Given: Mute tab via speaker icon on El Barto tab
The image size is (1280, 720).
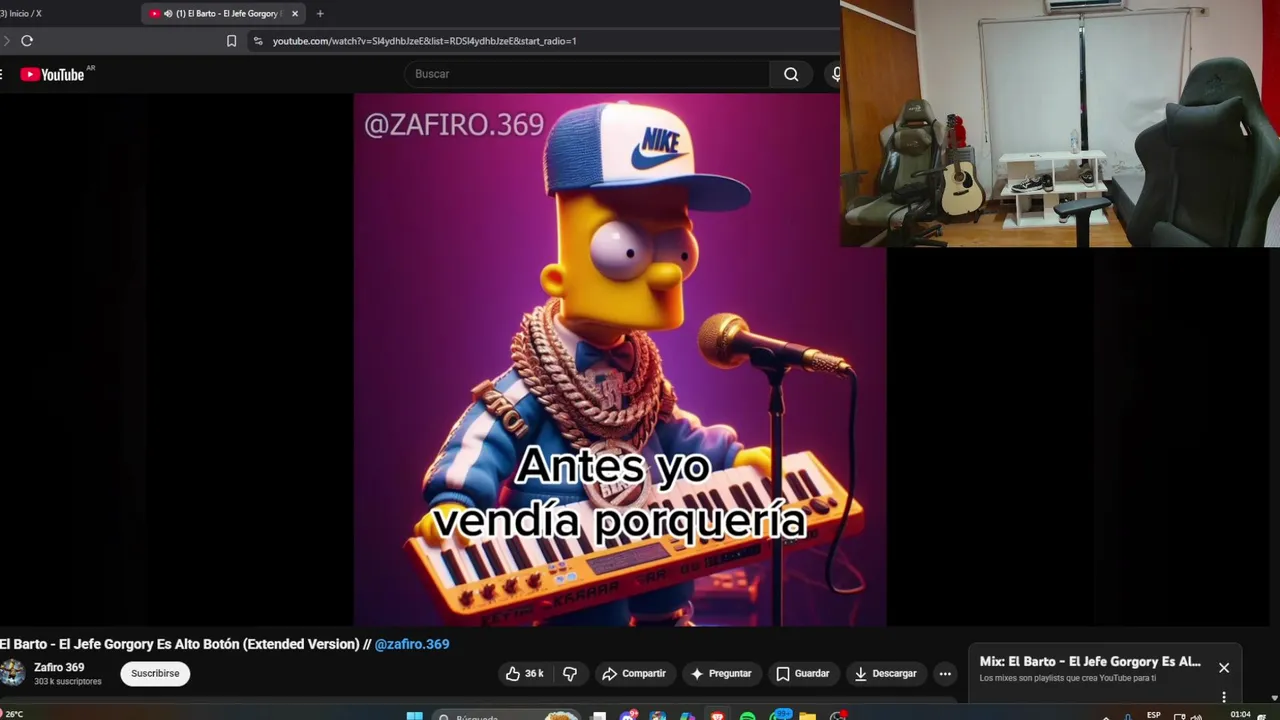Looking at the screenshot, I should 167,14.
